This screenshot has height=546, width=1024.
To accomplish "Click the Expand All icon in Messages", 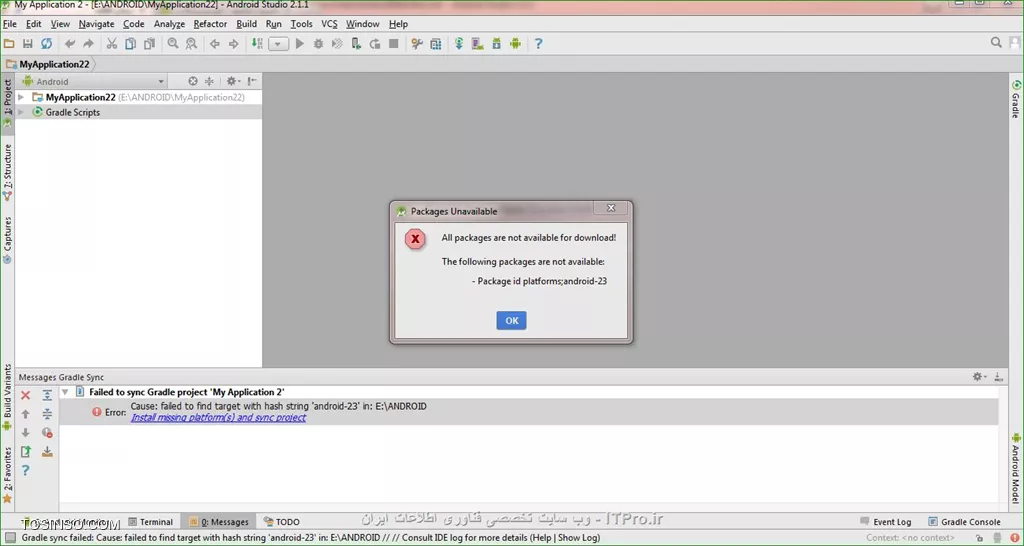I will click(47, 396).
